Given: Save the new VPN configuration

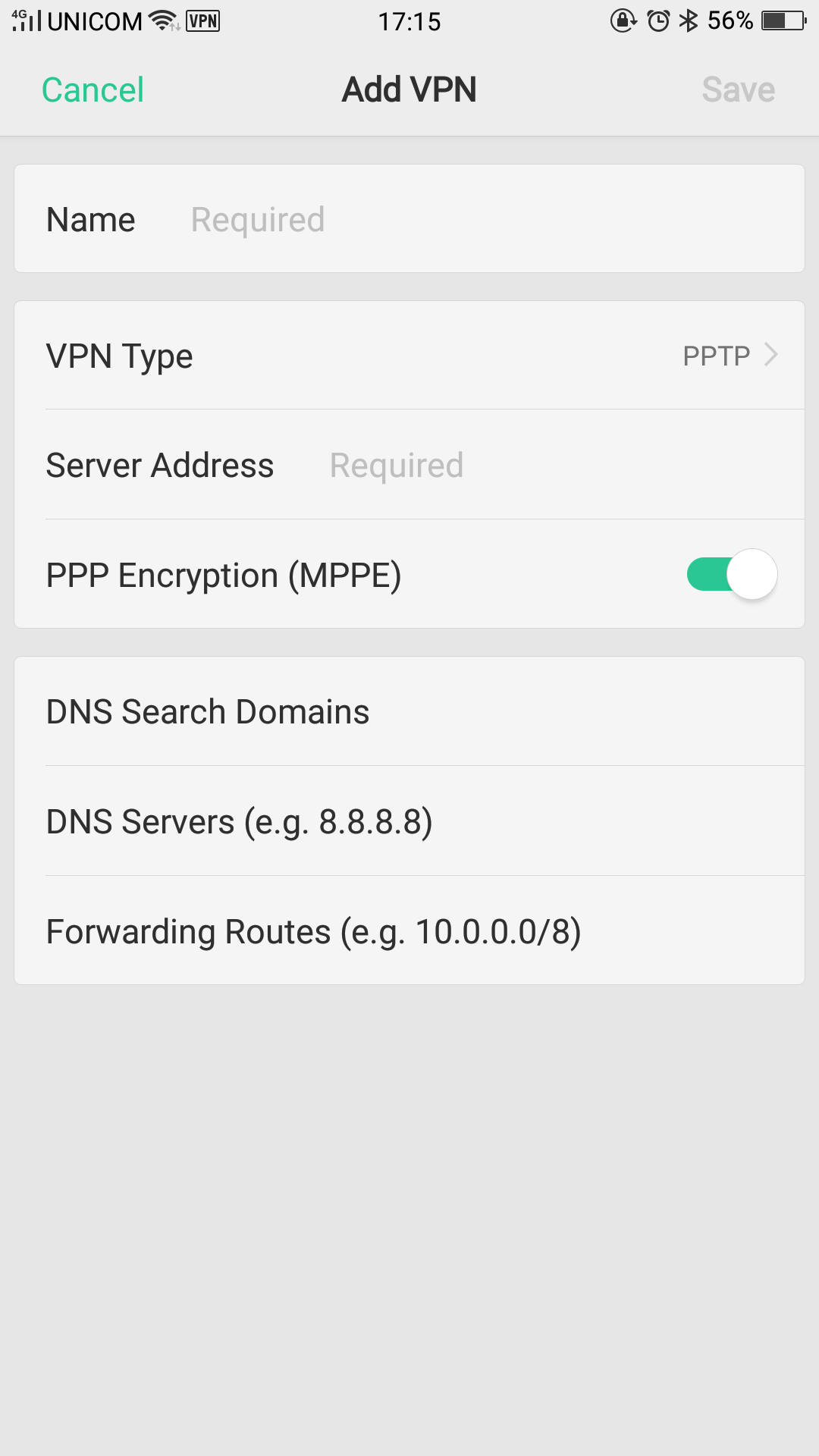Looking at the screenshot, I should click(x=738, y=90).
